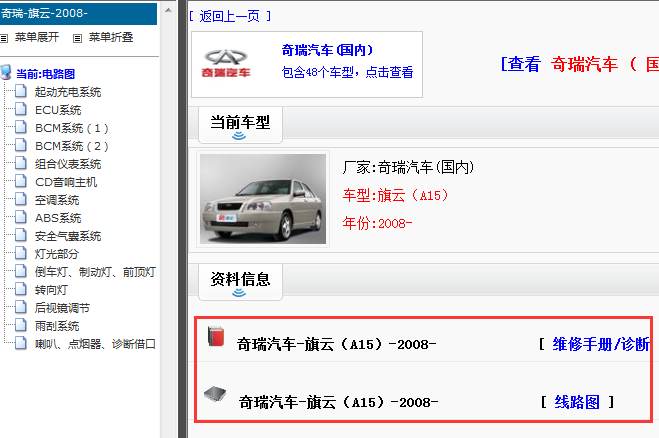Open ECU系统 circuit diagram
The width and height of the screenshot is (659, 438).
[x=58, y=110]
